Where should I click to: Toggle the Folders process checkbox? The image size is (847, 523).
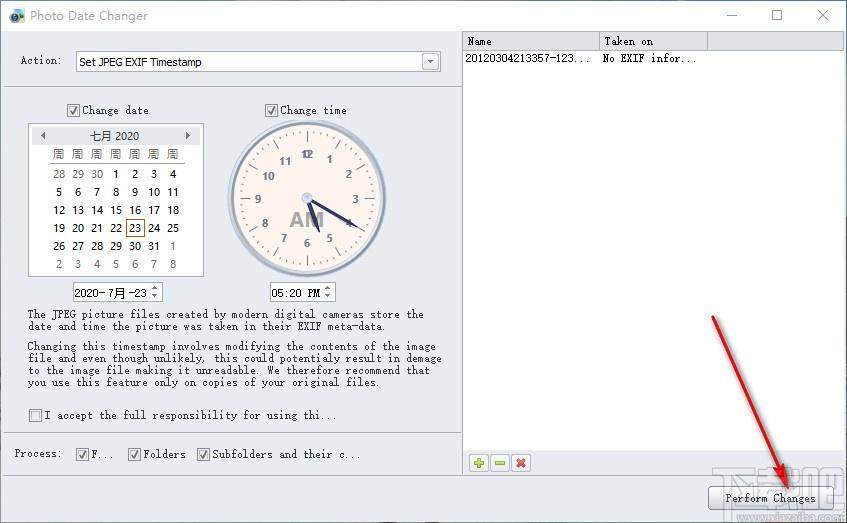click(135, 454)
